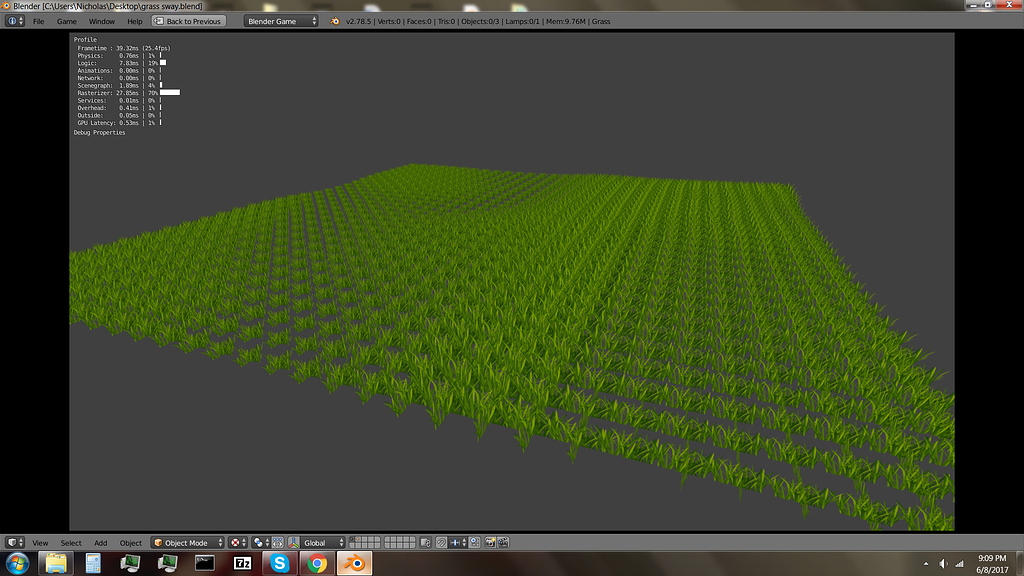The image size is (1024, 576).
Task: Open Command Prompt from the taskbar
Action: [x=205, y=563]
